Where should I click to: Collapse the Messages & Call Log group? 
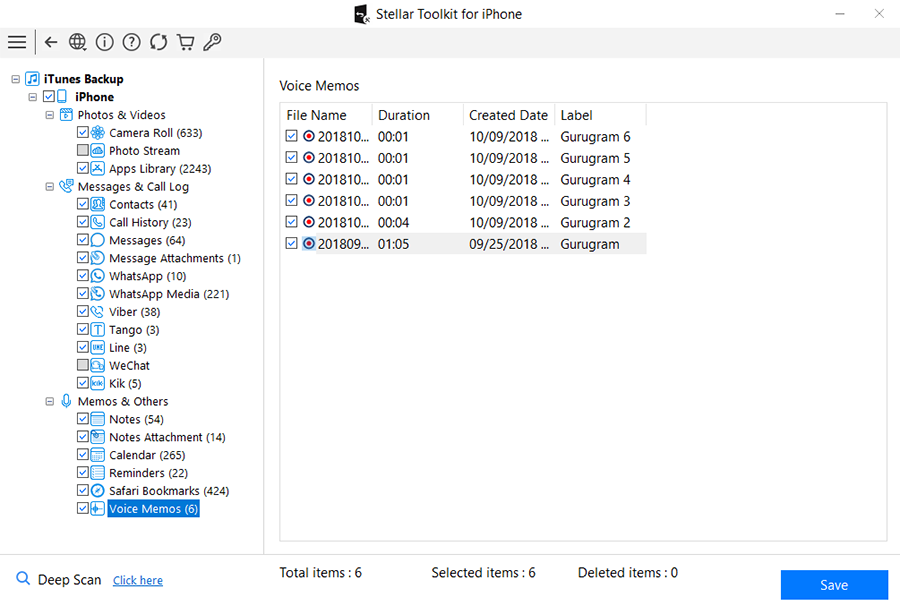coord(50,186)
